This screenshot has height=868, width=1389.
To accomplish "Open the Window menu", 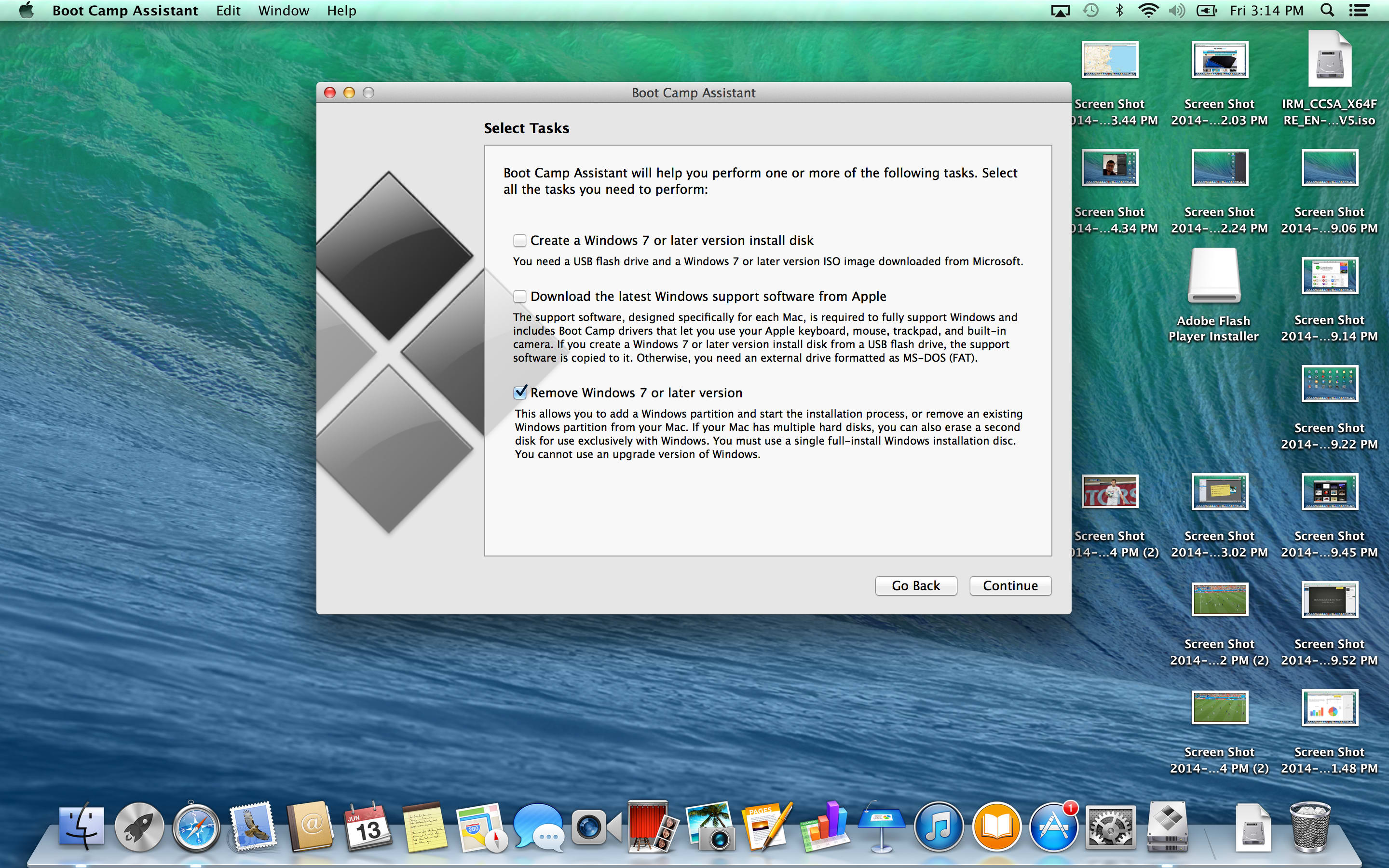I will point(283,10).
